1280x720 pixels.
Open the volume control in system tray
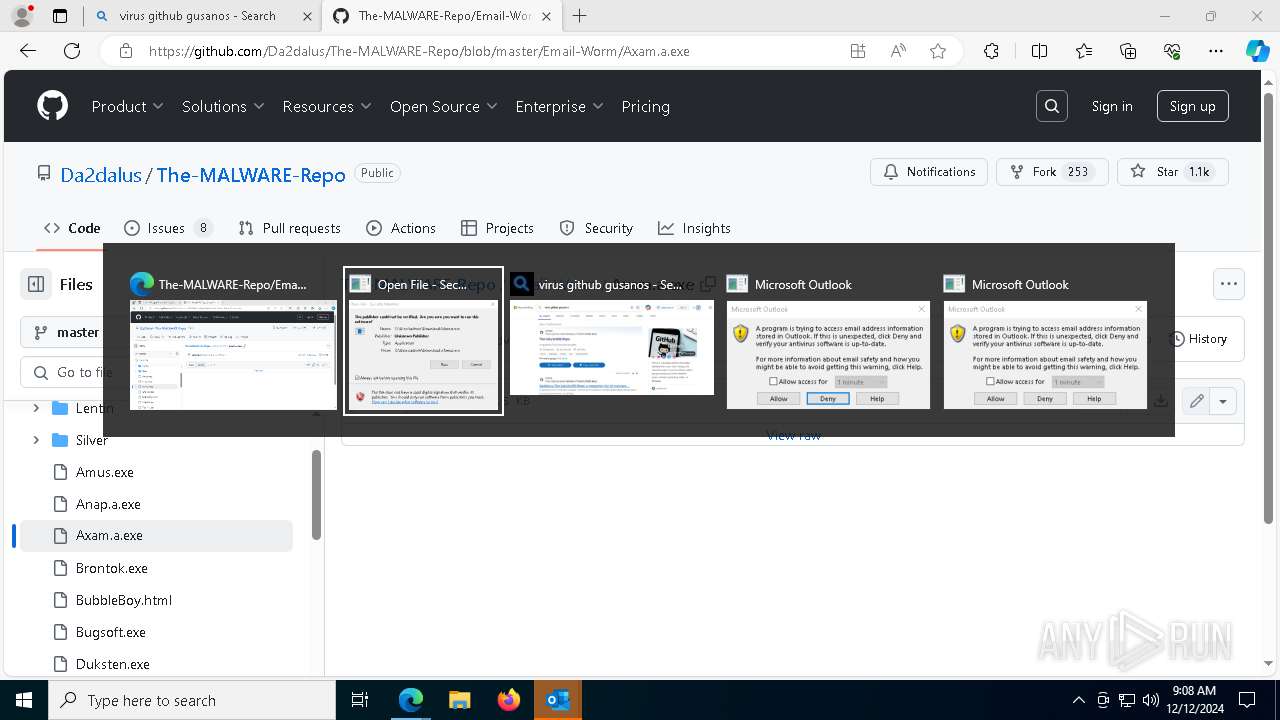pos(1151,700)
